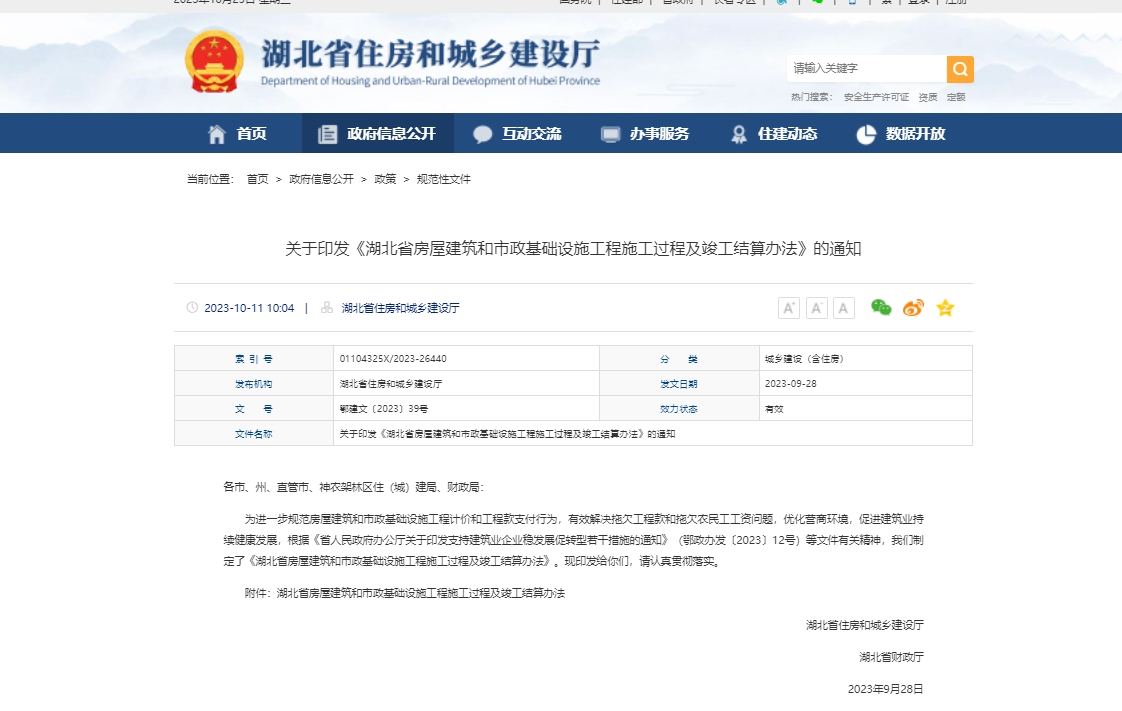Click the national emblem logo
This screenshot has width=1122, height=711.
tap(214, 62)
